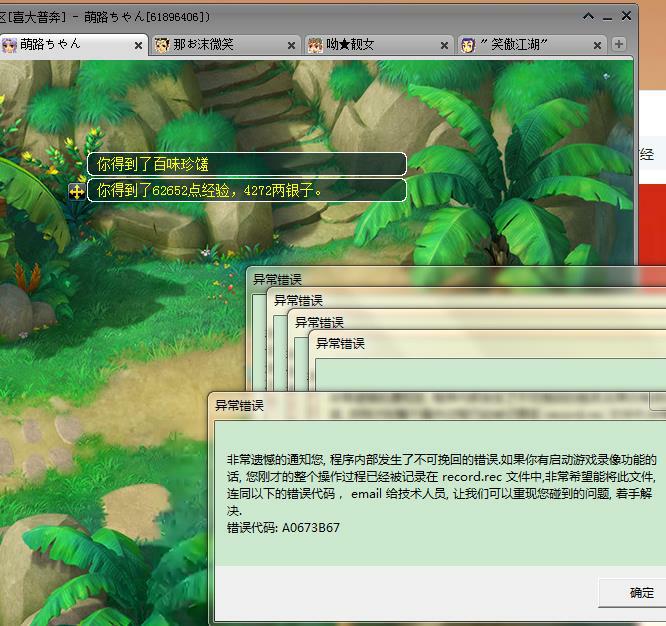Close the game window
The height and width of the screenshot is (626, 666).
pos(626,16)
